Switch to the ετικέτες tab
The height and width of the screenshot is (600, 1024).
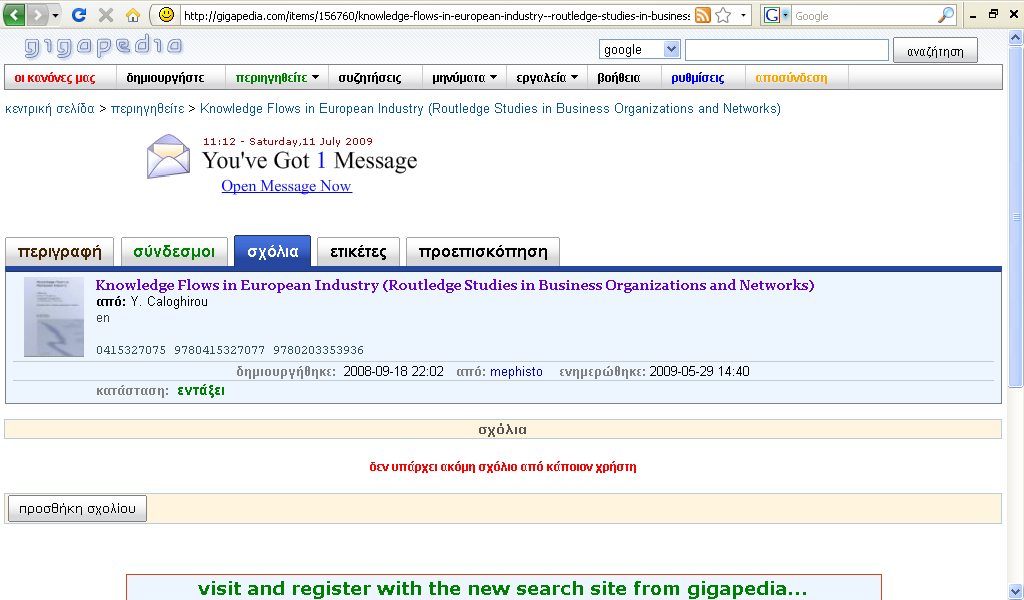pyautogui.click(x=358, y=252)
